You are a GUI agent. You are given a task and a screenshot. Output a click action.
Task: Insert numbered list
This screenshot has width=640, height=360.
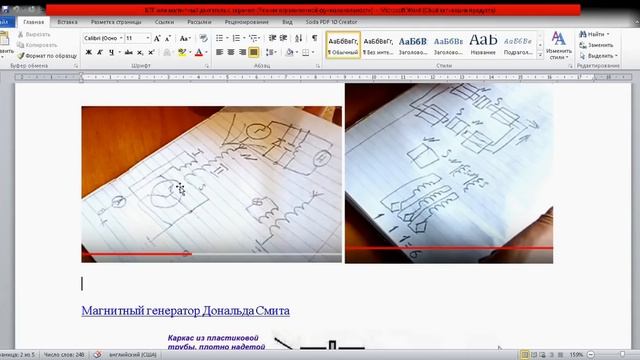tap(236, 38)
